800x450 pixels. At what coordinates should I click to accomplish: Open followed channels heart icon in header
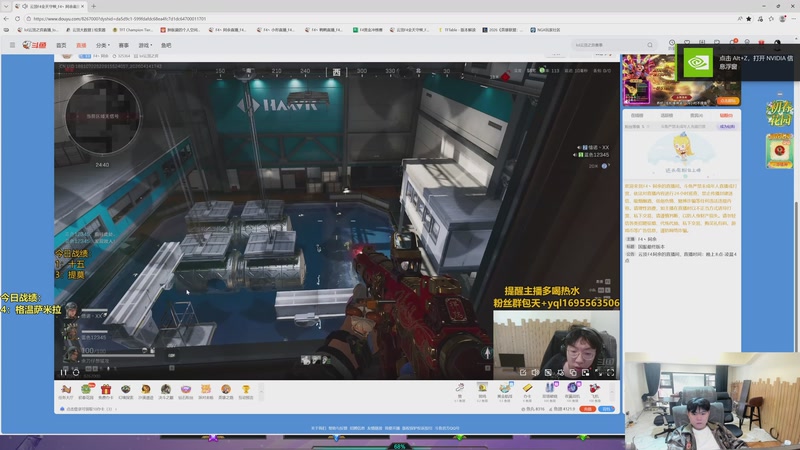(687, 43)
